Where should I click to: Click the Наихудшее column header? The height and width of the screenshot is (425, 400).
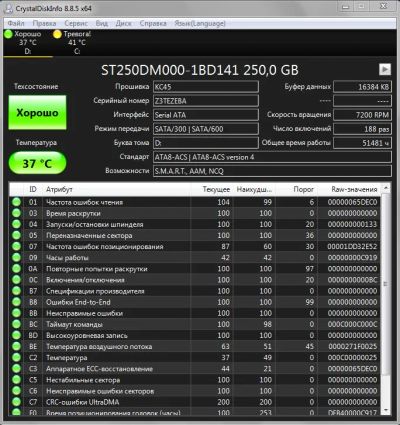254,189
